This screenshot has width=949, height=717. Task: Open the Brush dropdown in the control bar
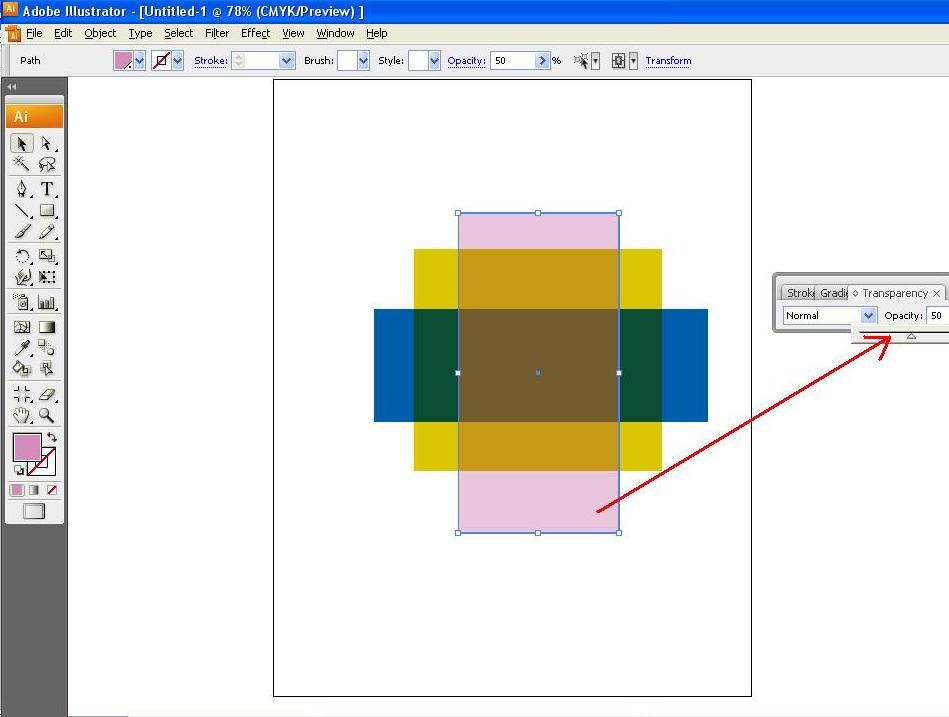[x=355, y=60]
